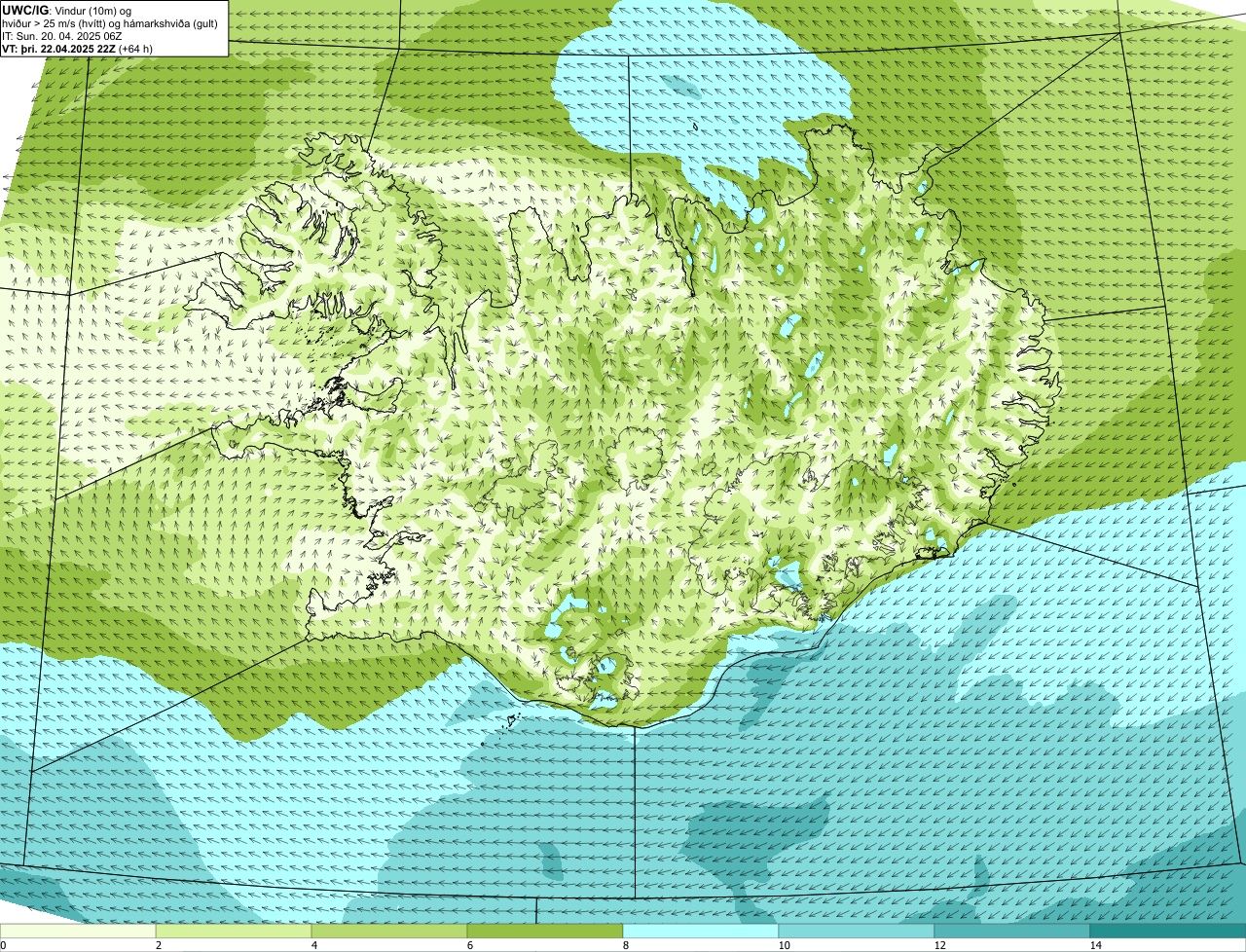Click the darkest teal swatch above 14 m/s
1246x952 pixels.
pos(1168,931)
